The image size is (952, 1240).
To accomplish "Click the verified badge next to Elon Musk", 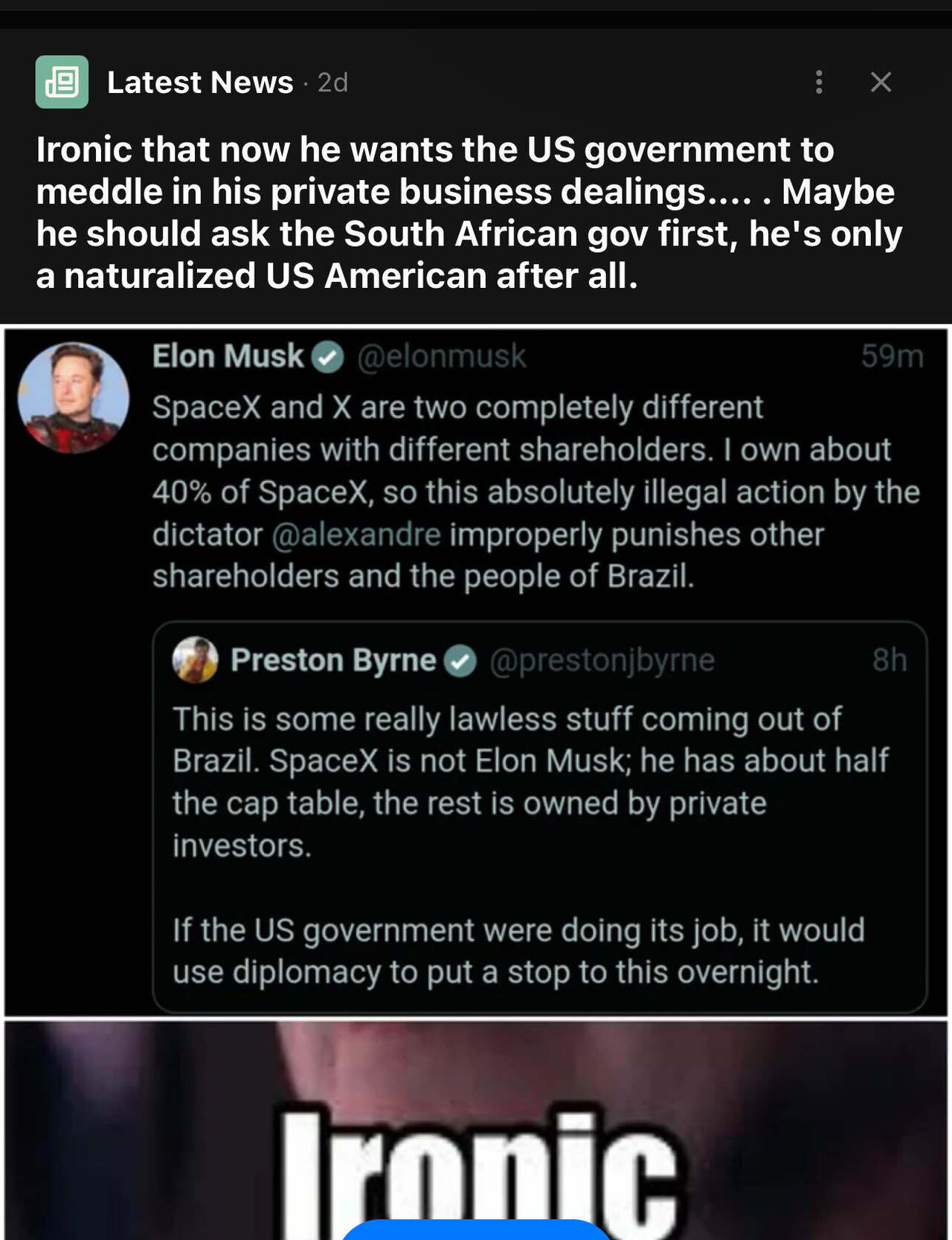I will (x=328, y=356).
